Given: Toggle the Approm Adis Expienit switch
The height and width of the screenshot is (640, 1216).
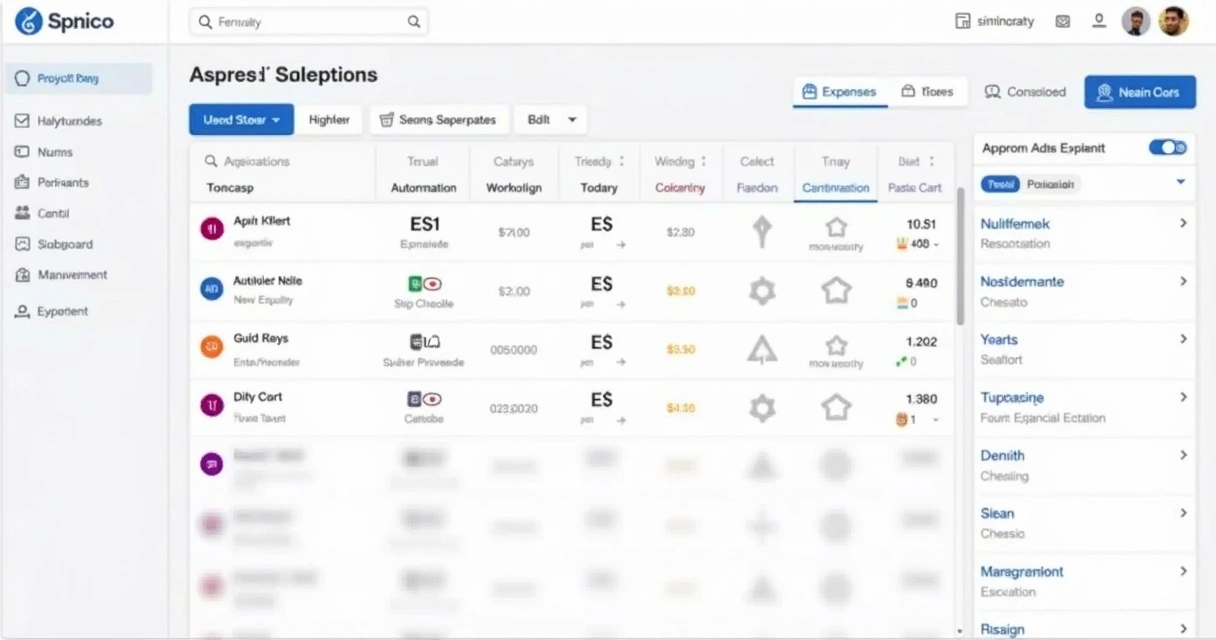Looking at the screenshot, I should pyautogui.click(x=1167, y=148).
